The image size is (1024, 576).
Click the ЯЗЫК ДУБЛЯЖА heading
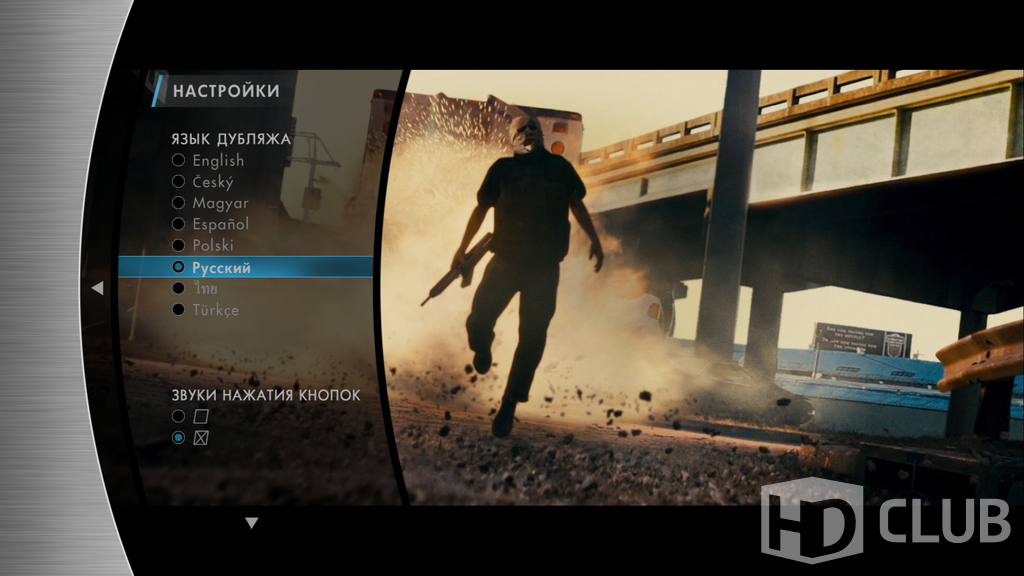(x=231, y=138)
